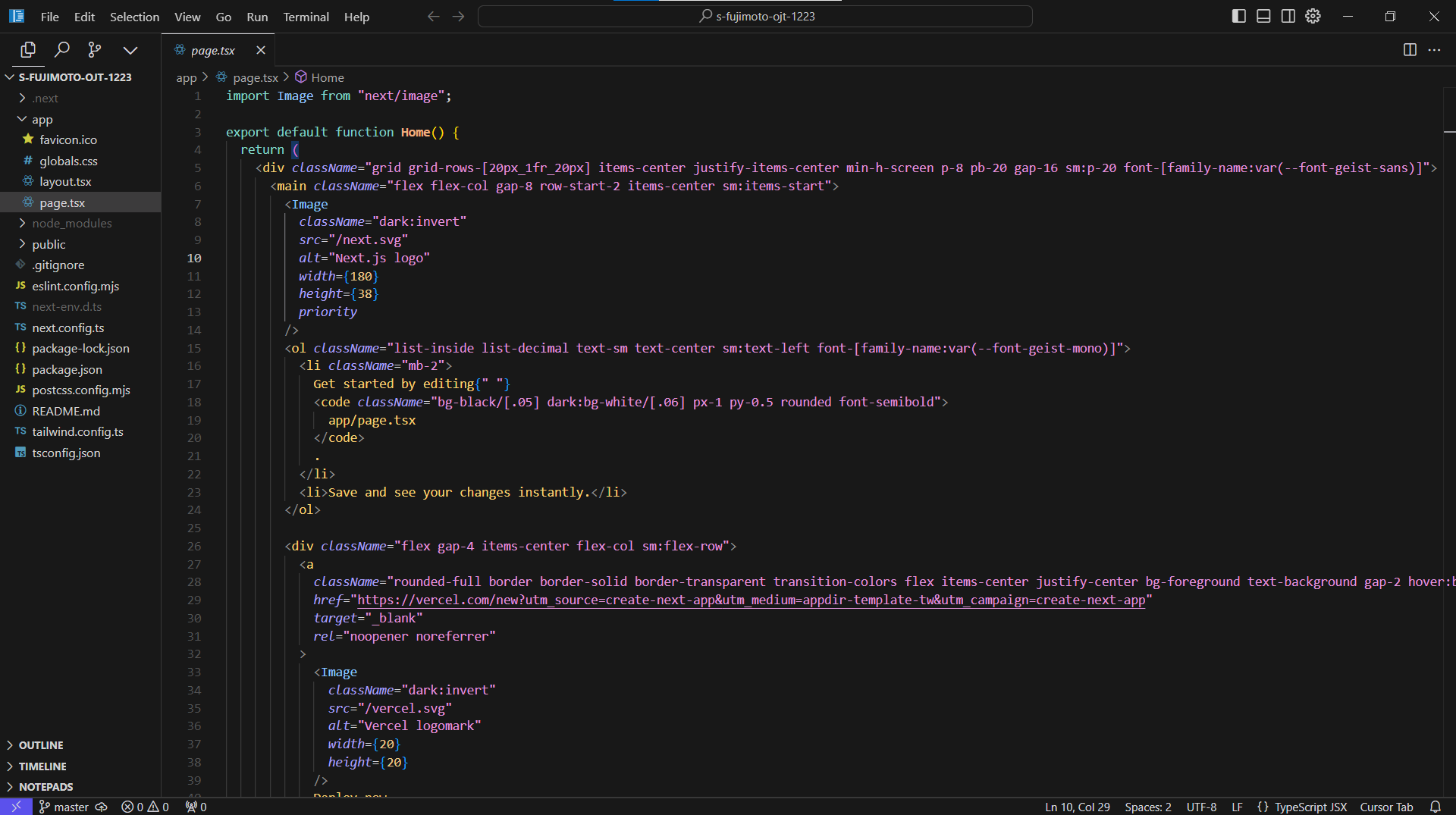
Task: Click the app breadcrumb segment
Action: 187,78
